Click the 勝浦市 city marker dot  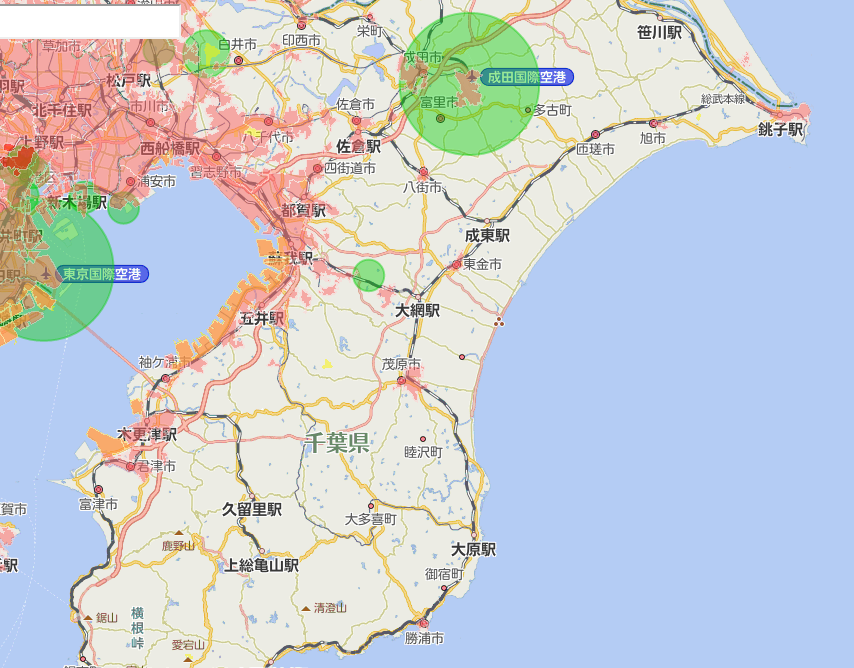point(423,623)
